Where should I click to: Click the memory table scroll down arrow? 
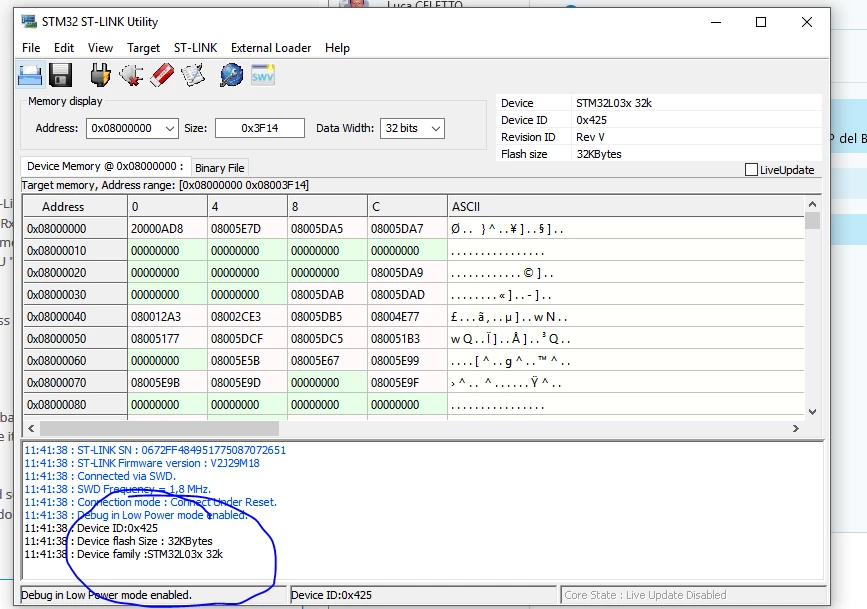point(812,412)
